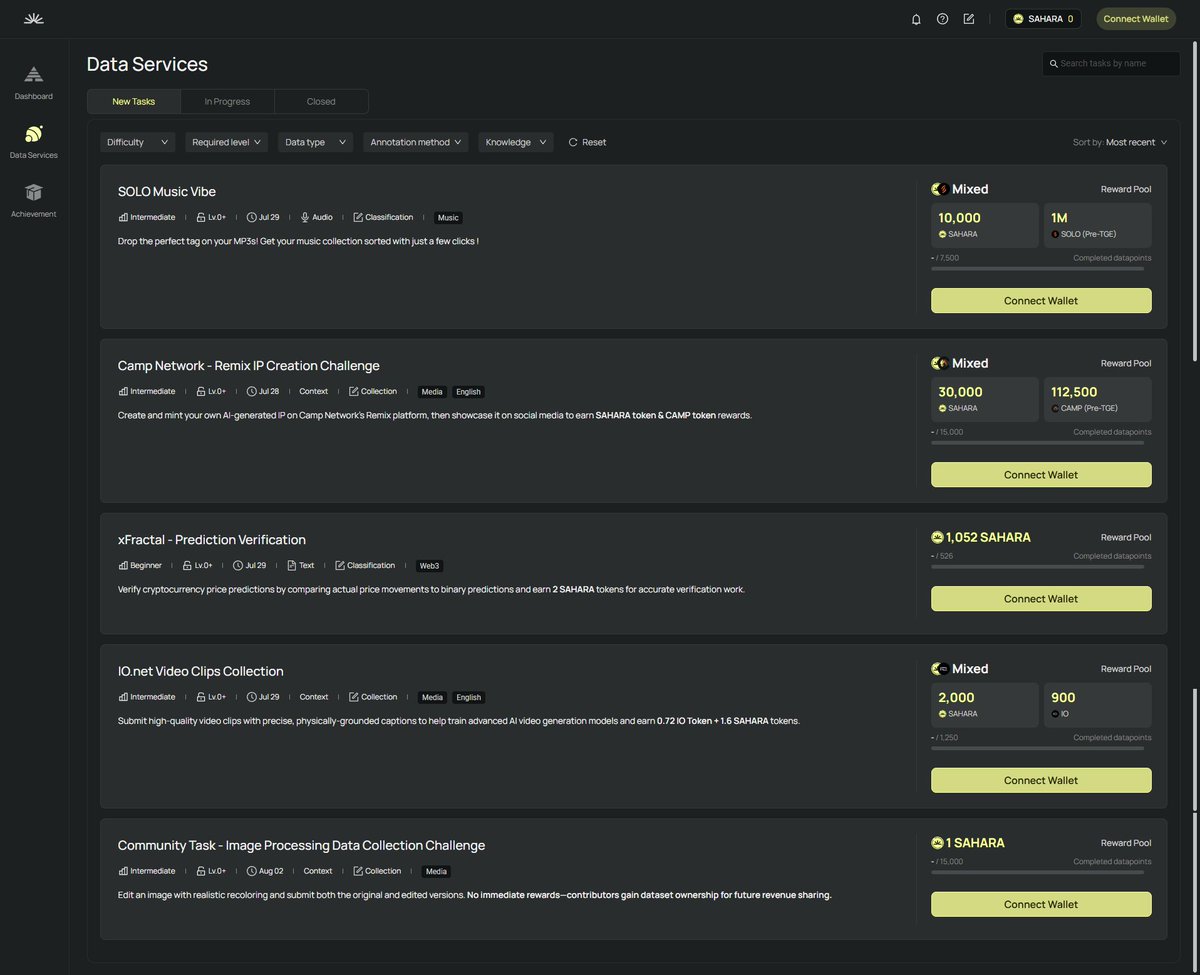Click the page vertical scrollbar

1194,200
